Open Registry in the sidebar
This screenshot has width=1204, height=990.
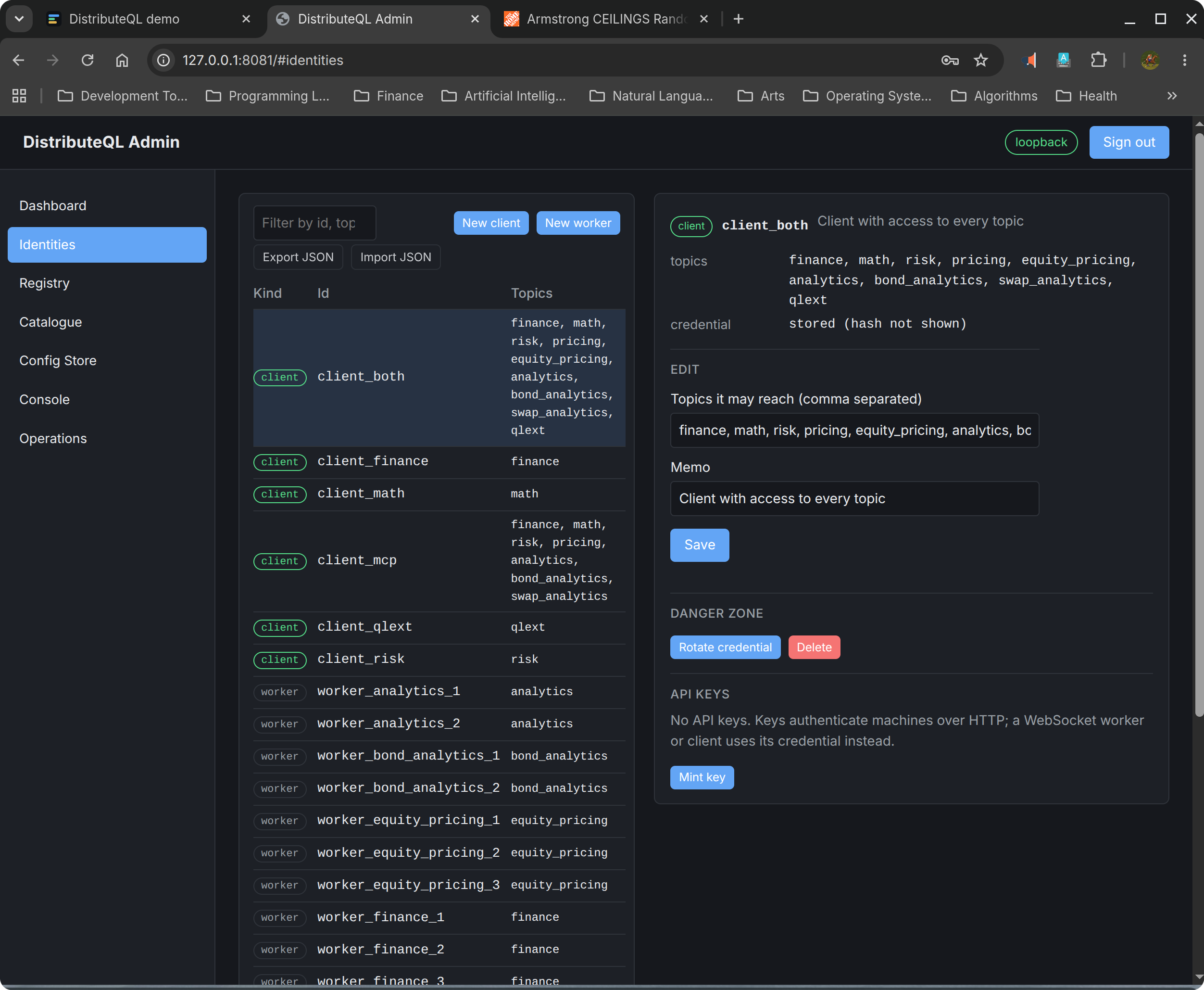click(107, 283)
